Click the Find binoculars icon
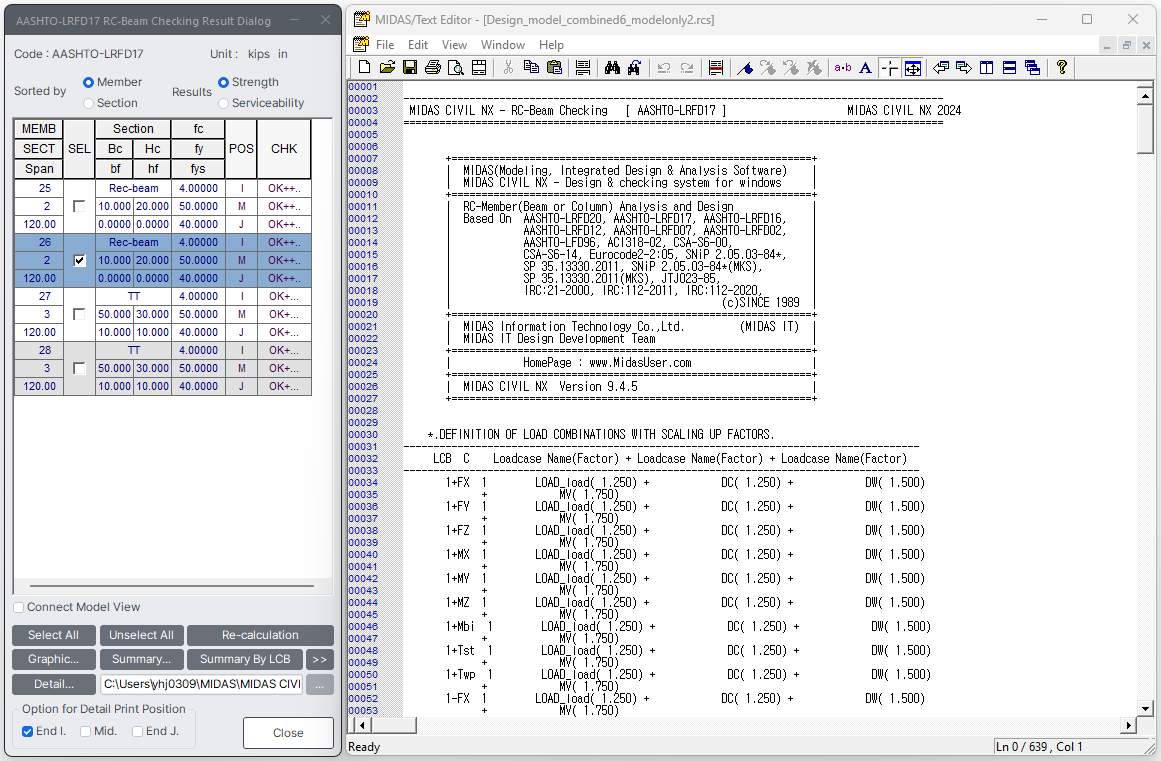 (x=612, y=67)
